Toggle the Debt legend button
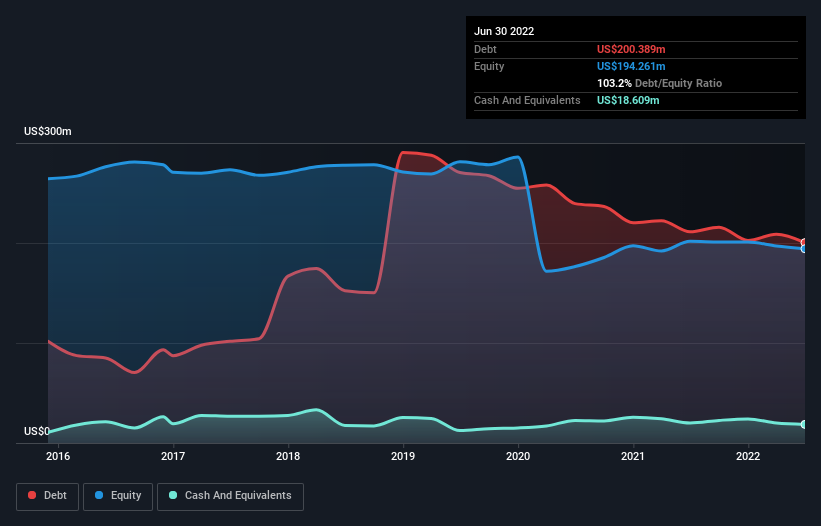 (47, 496)
